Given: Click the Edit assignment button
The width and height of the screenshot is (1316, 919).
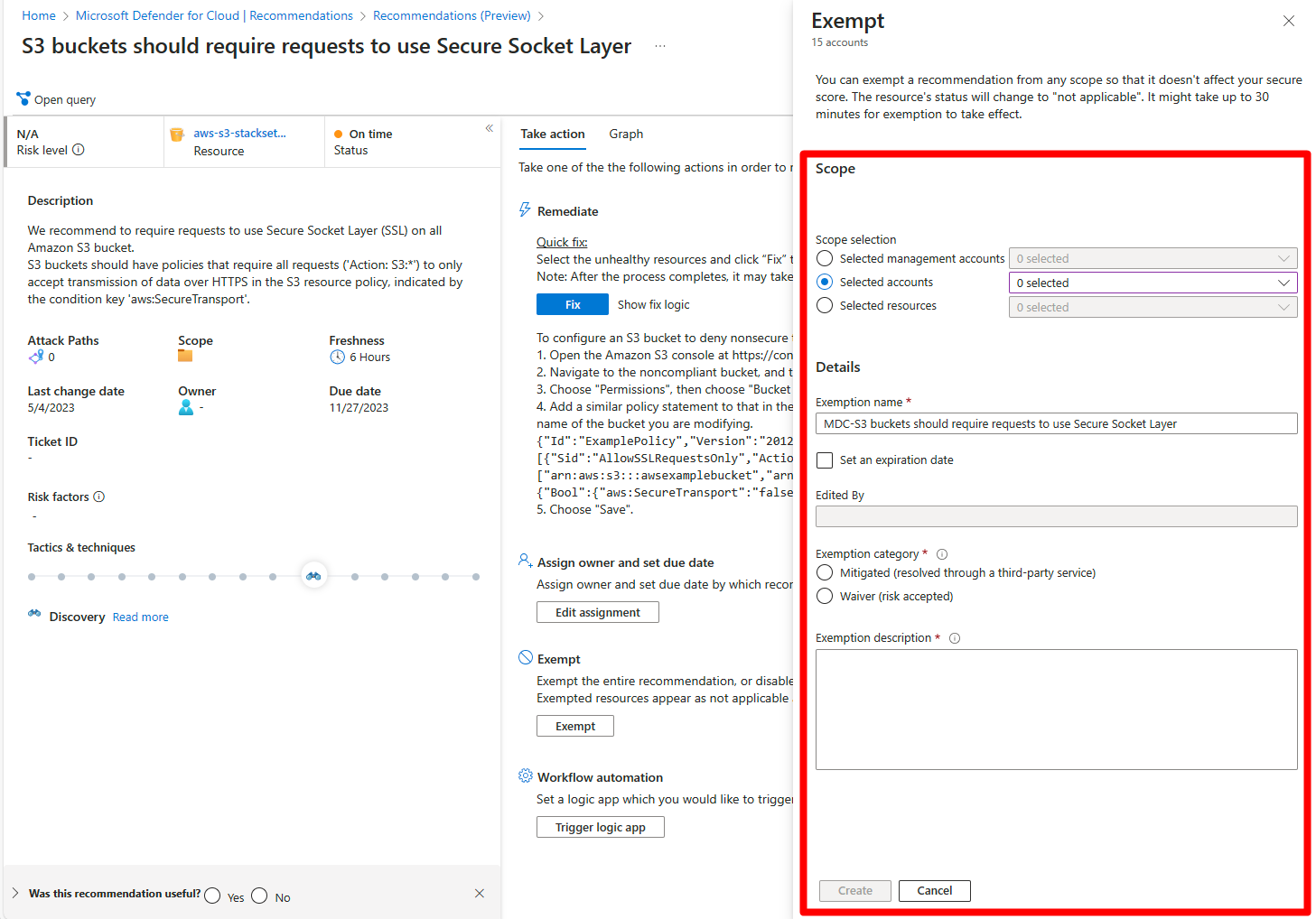Looking at the screenshot, I should click(x=598, y=612).
